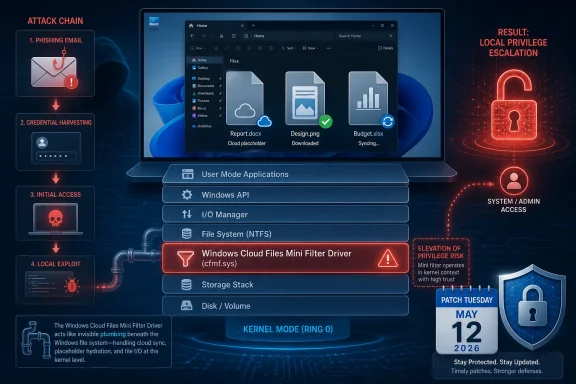The height and width of the screenshot is (384, 576).
Task: Click the "Cloud placeholder" status text
Action: pos(246,143)
